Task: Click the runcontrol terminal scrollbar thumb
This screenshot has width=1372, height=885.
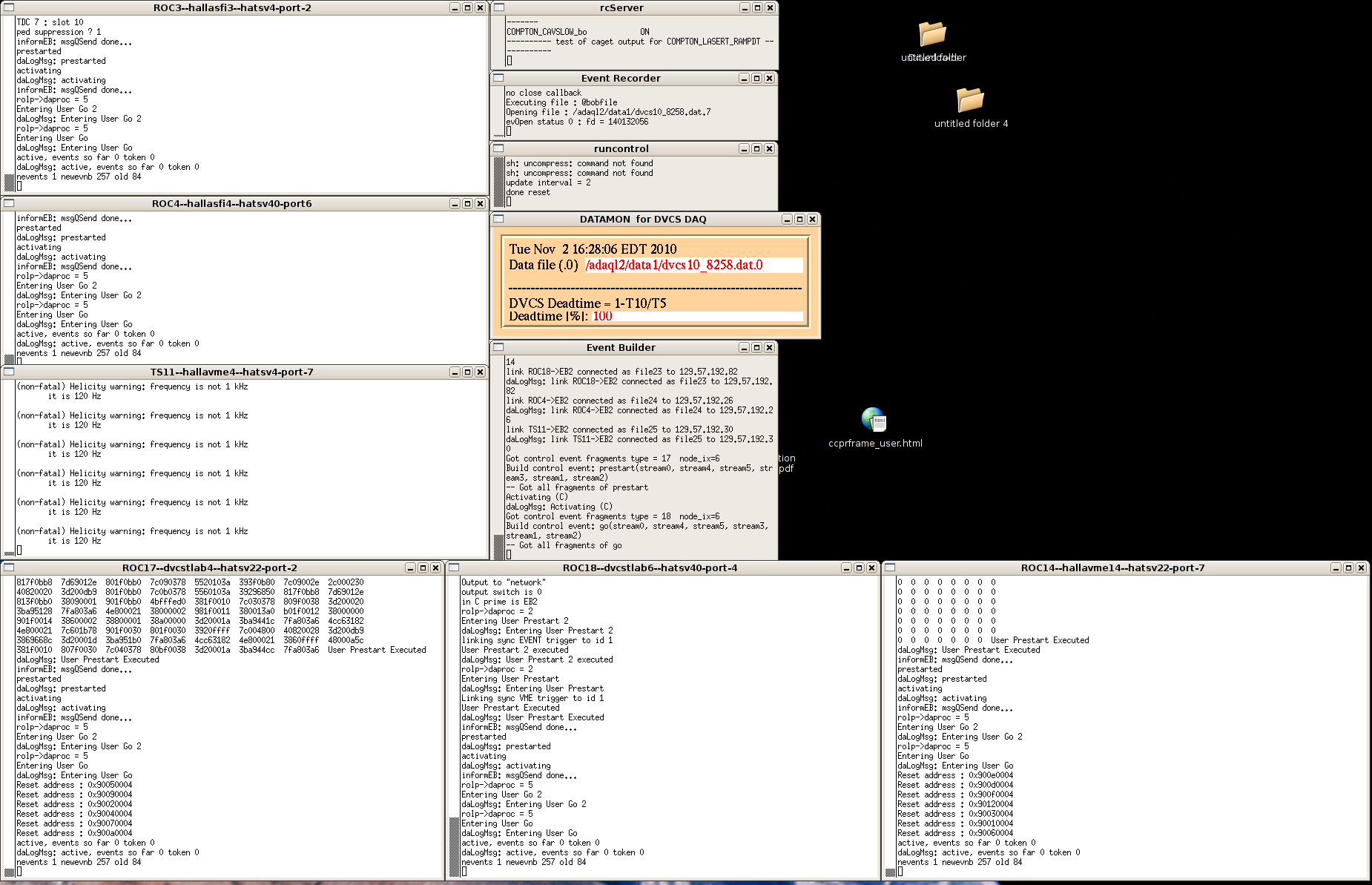Action: tap(499, 182)
